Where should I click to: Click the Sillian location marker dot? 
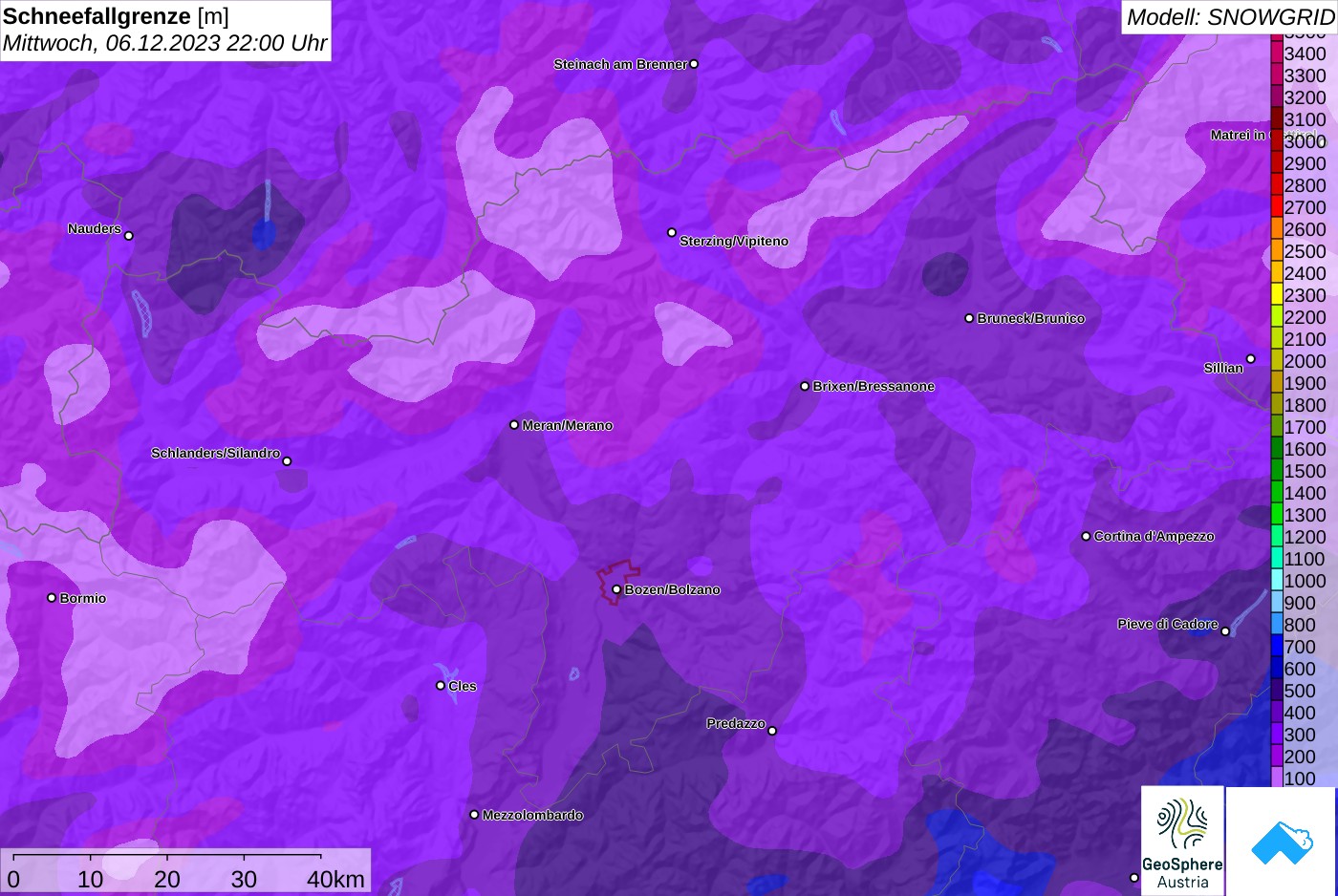pyautogui.click(x=1250, y=359)
